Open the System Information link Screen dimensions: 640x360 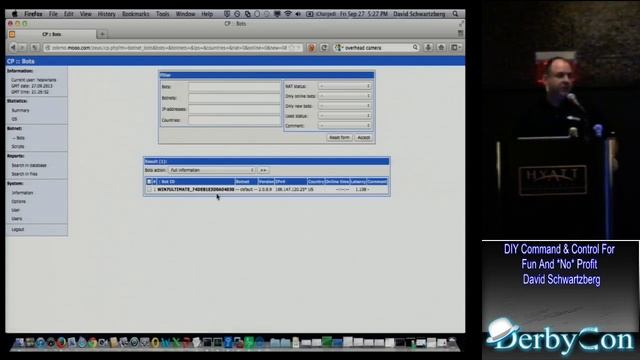[x=22, y=193]
